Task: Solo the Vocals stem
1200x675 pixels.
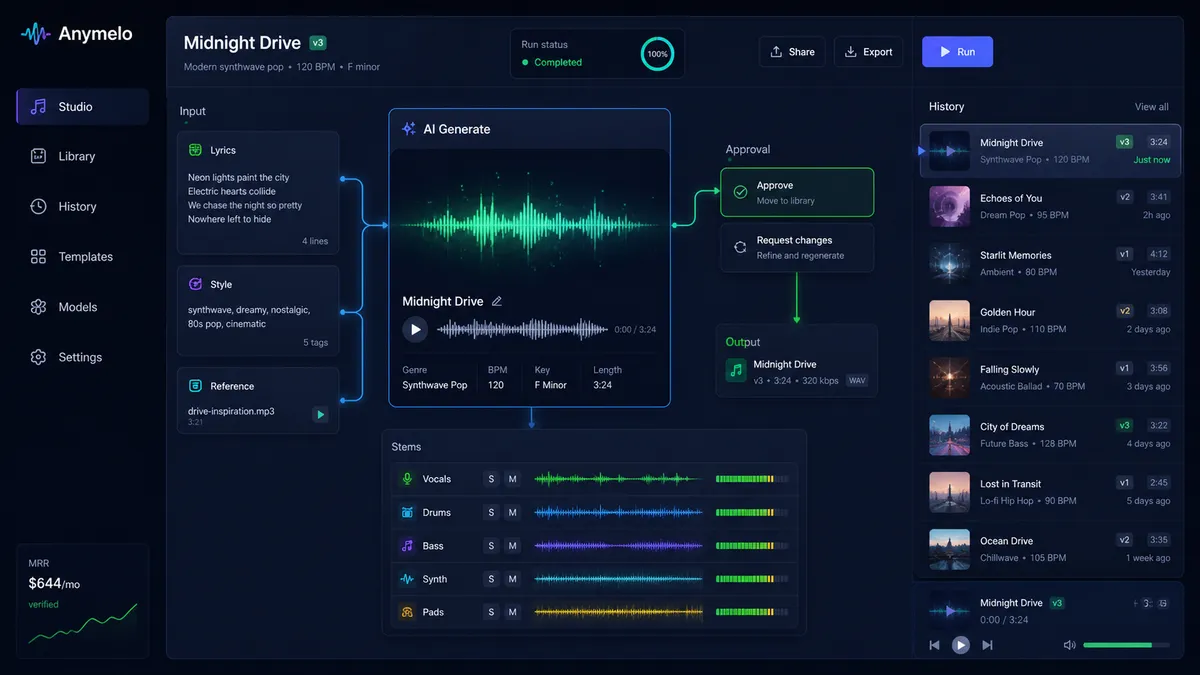Action: [x=491, y=479]
